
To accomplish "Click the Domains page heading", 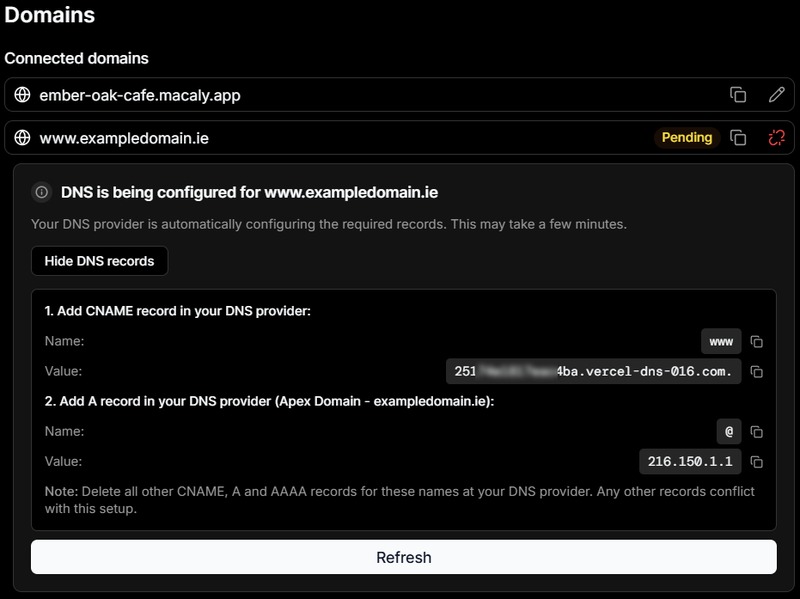I will pos(49,15).
